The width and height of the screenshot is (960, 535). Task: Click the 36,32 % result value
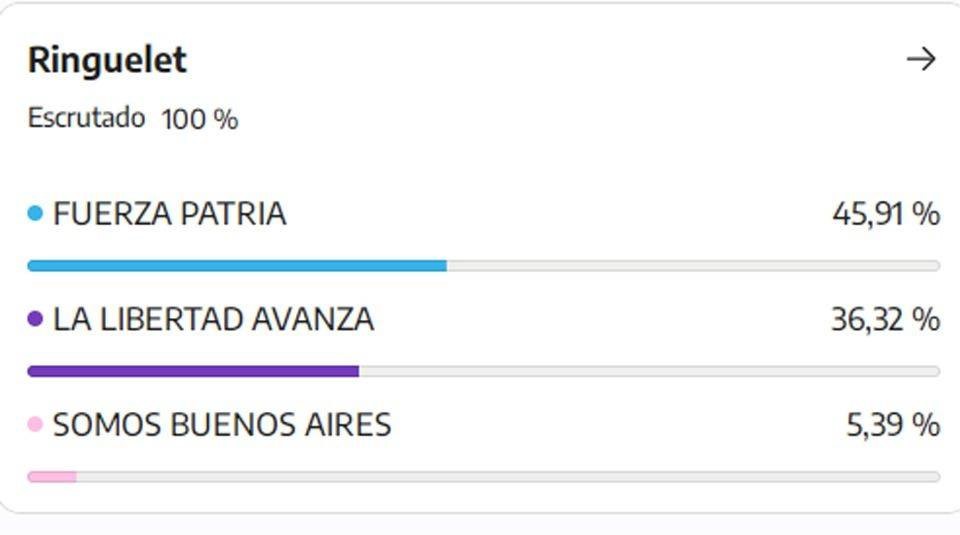click(886, 320)
